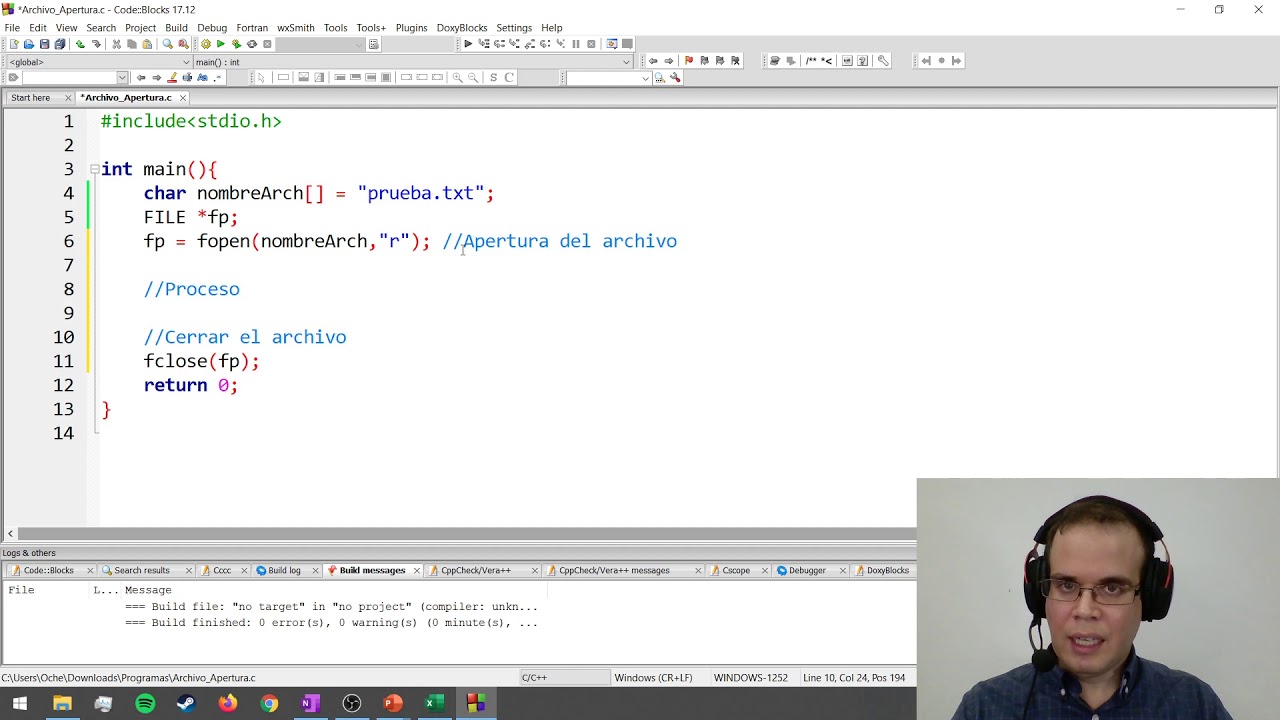Open the DoxyBlocks menu
The height and width of the screenshot is (720, 1280).
[x=461, y=28]
